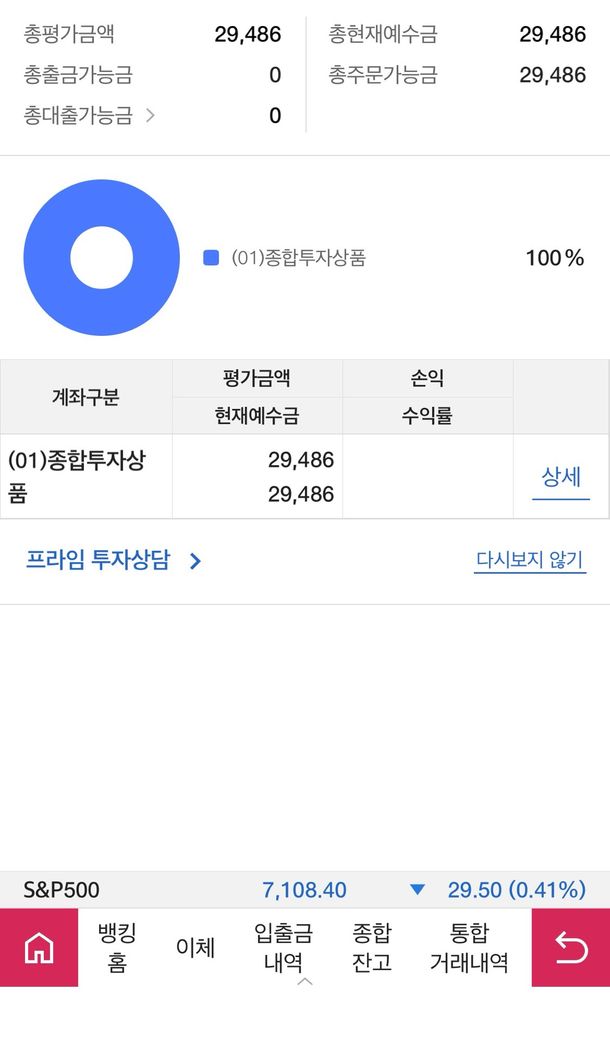
Task: Expand the bottom menu up-chevron
Action: point(305,981)
